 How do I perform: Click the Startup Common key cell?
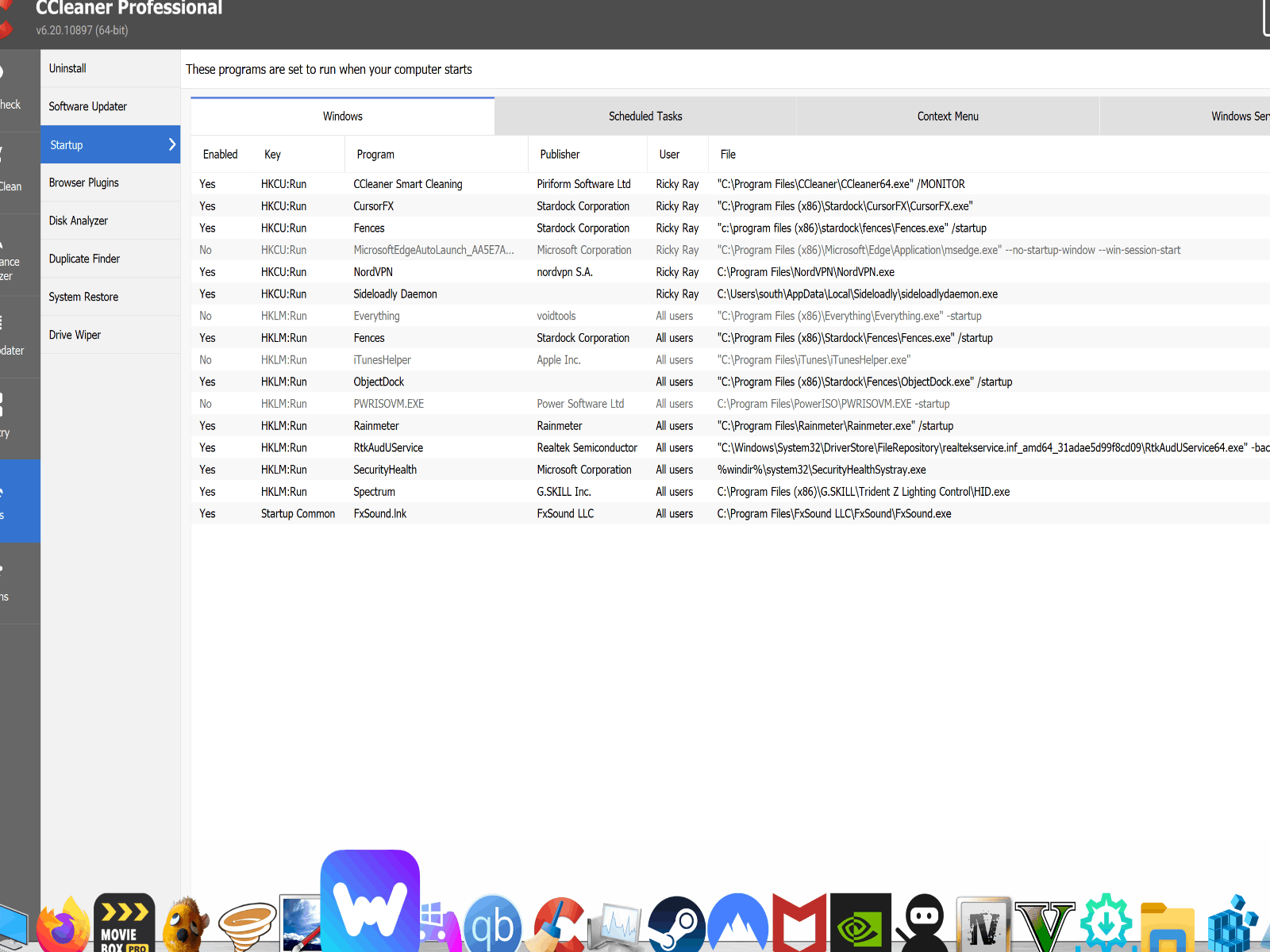(298, 514)
